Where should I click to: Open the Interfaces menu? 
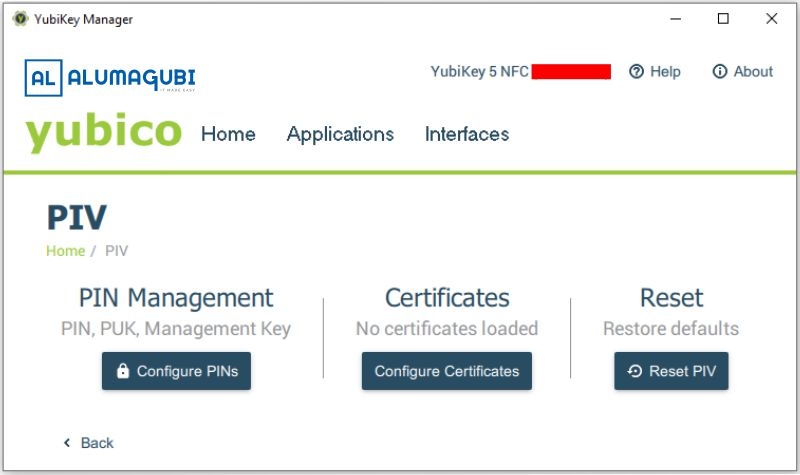[x=467, y=134]
